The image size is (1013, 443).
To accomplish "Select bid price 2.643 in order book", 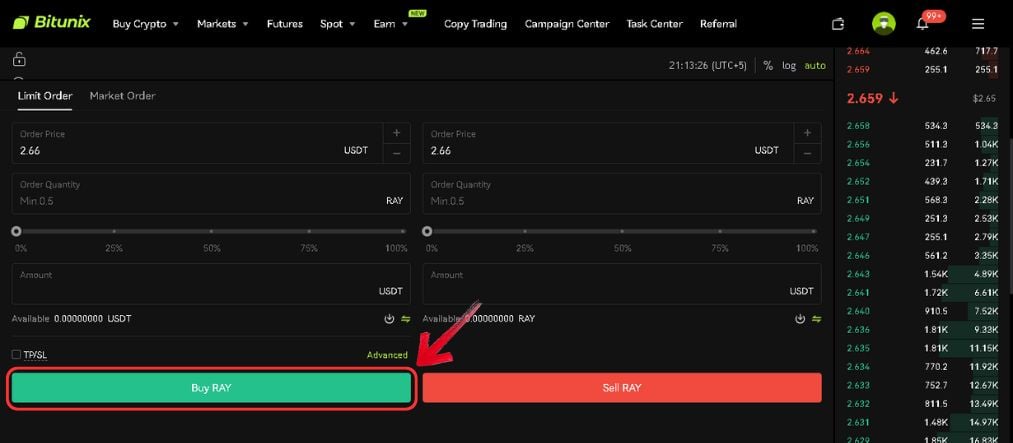I will point(858,274).
